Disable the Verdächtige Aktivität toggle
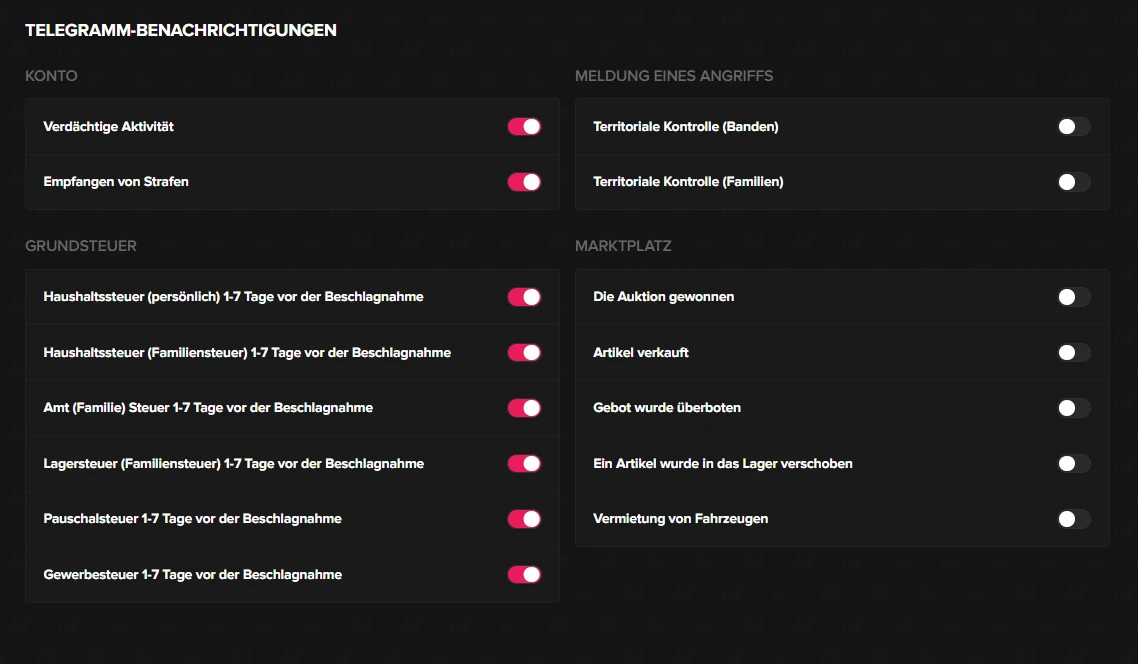This screenshot has height=664, width=1138. [524, 126]
